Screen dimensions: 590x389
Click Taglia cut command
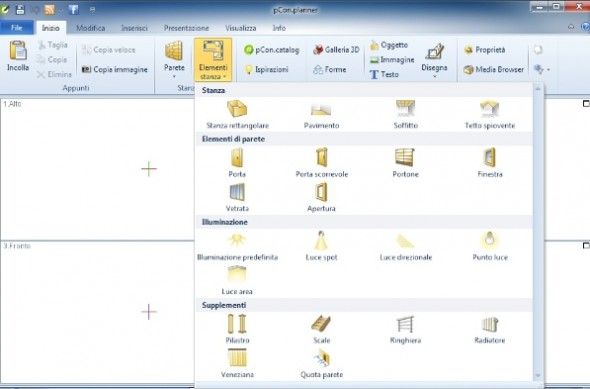click(x=53, y=45)
